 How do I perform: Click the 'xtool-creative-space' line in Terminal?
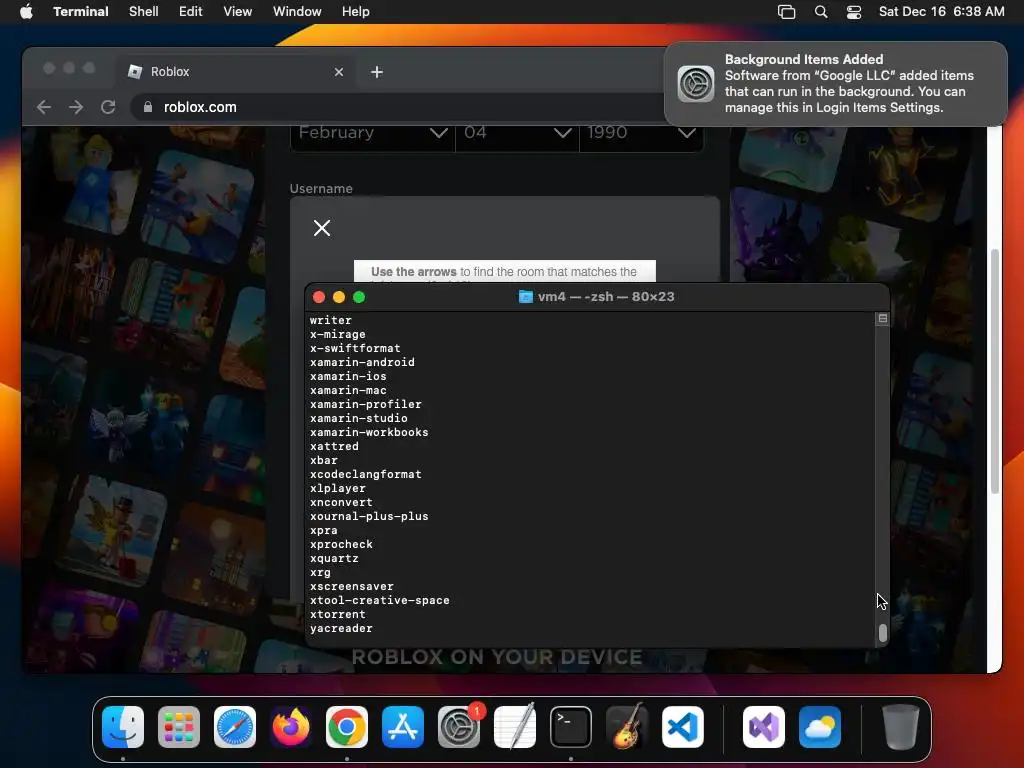[379, 600]
